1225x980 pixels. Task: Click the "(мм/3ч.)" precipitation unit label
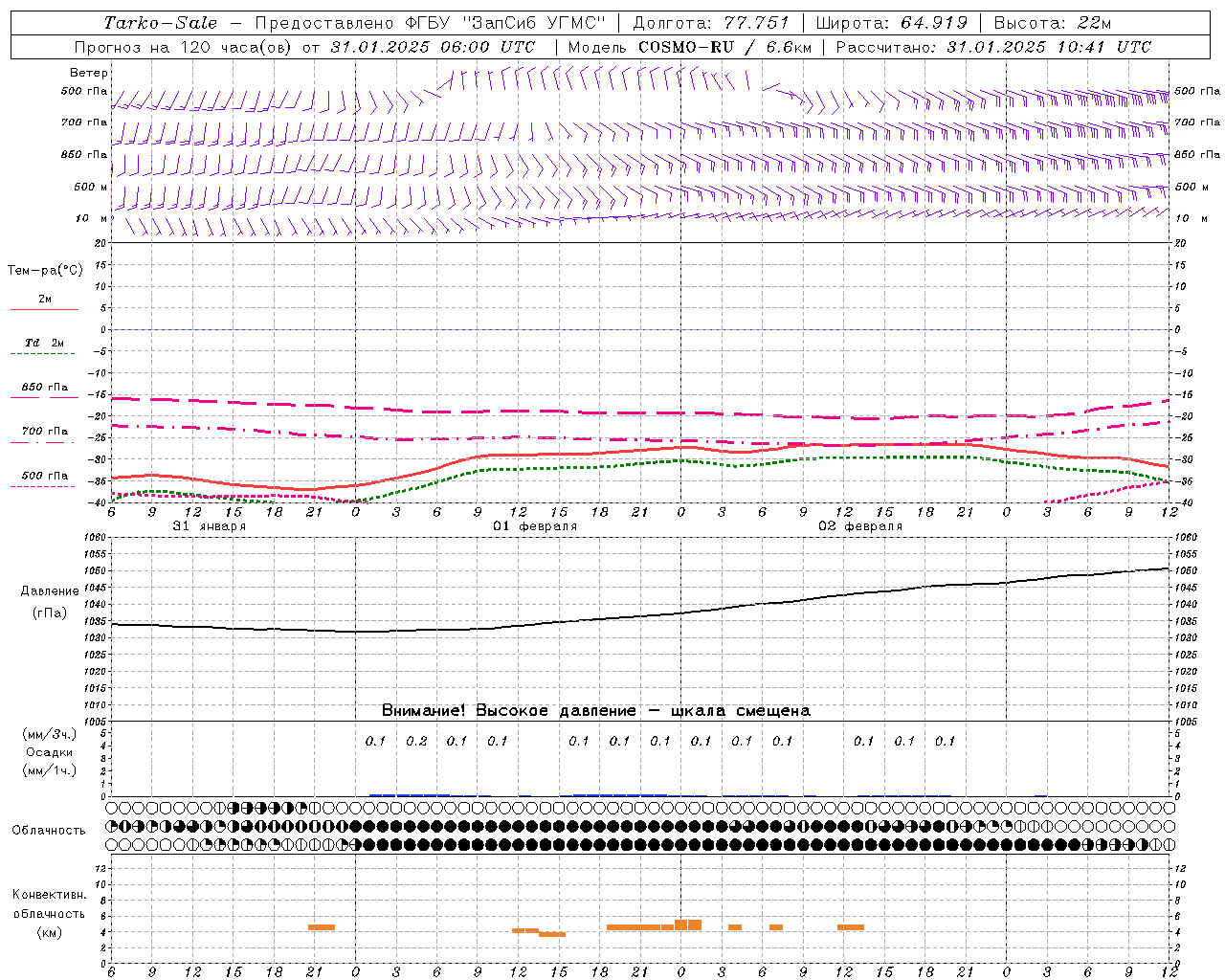[50, 734]
